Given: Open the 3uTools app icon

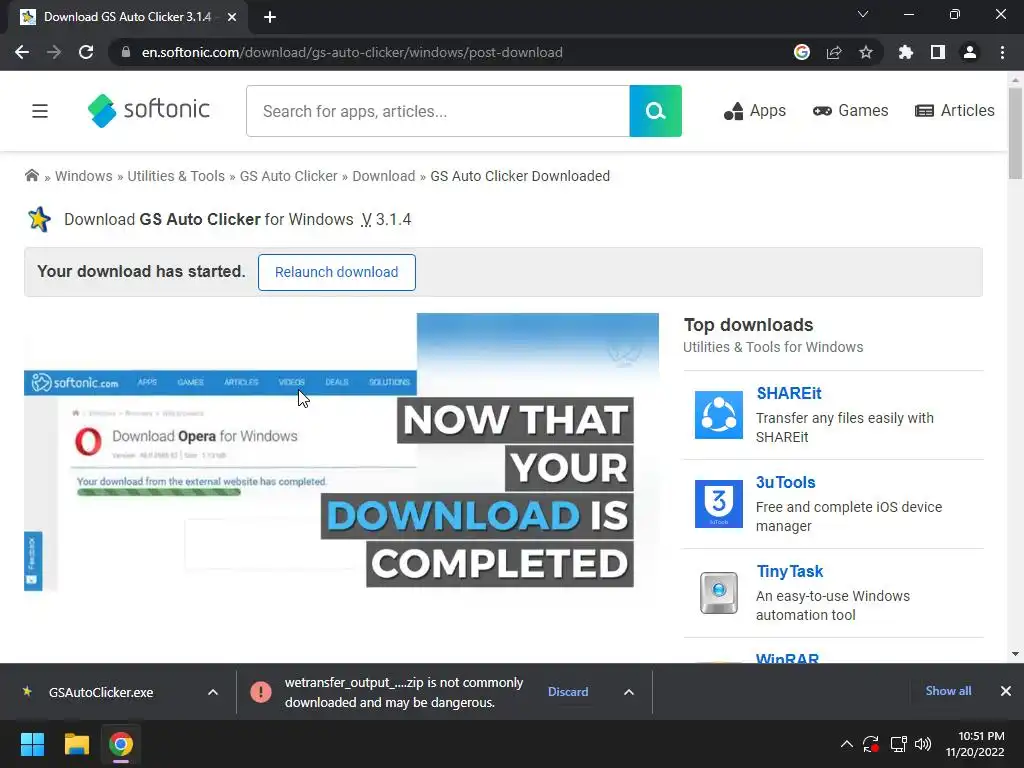Looking at the screenshot, I should (x=718, y=504).
